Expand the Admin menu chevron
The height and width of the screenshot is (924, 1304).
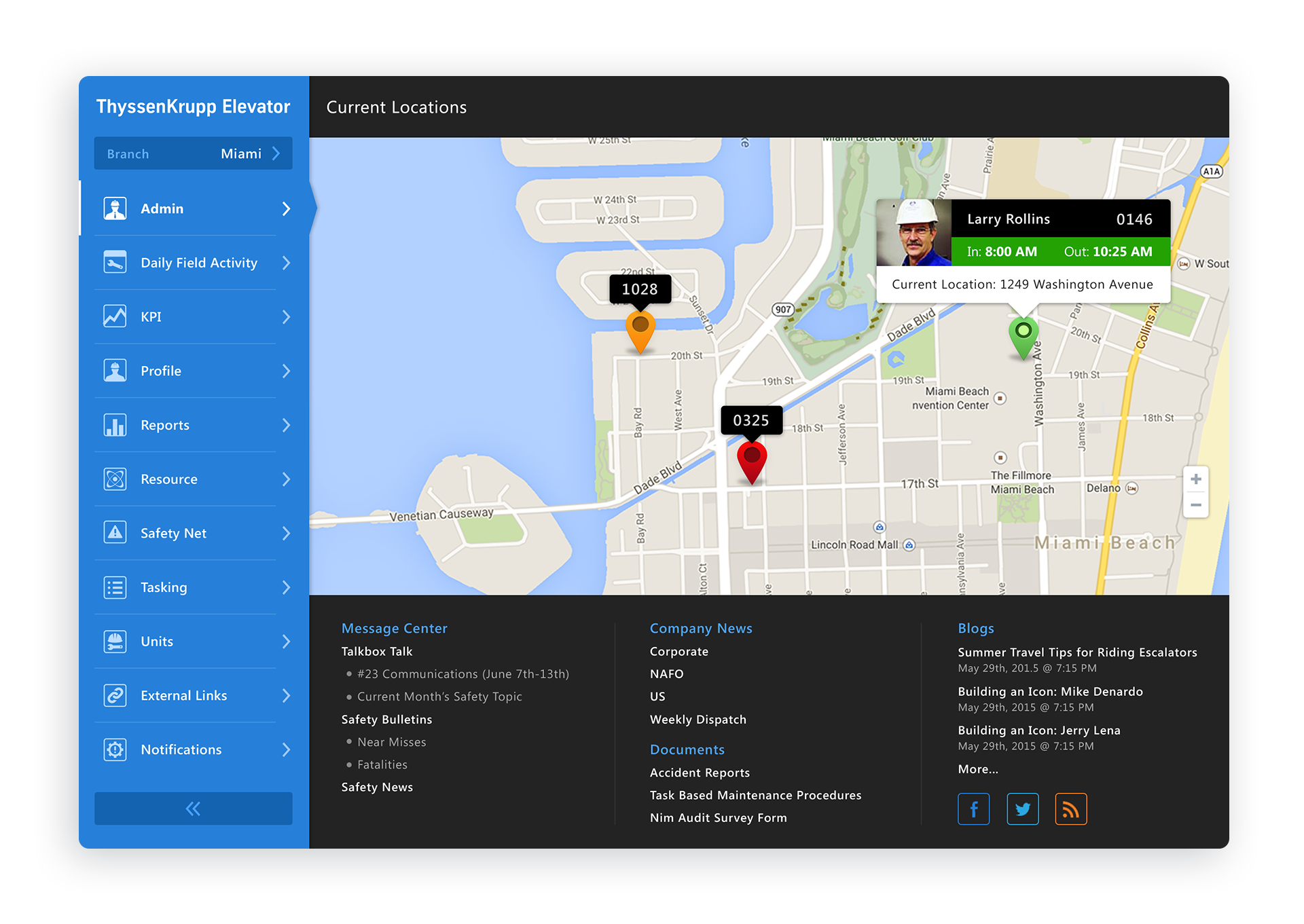pos(286,208)
